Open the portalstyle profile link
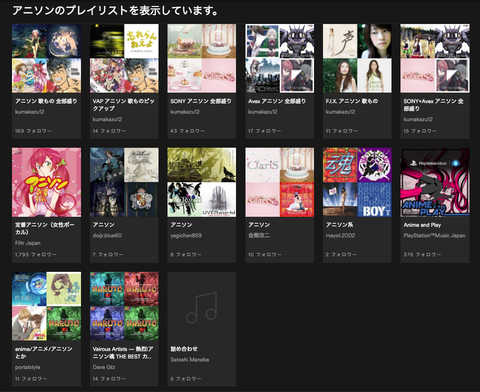 (x=27, y=367)
